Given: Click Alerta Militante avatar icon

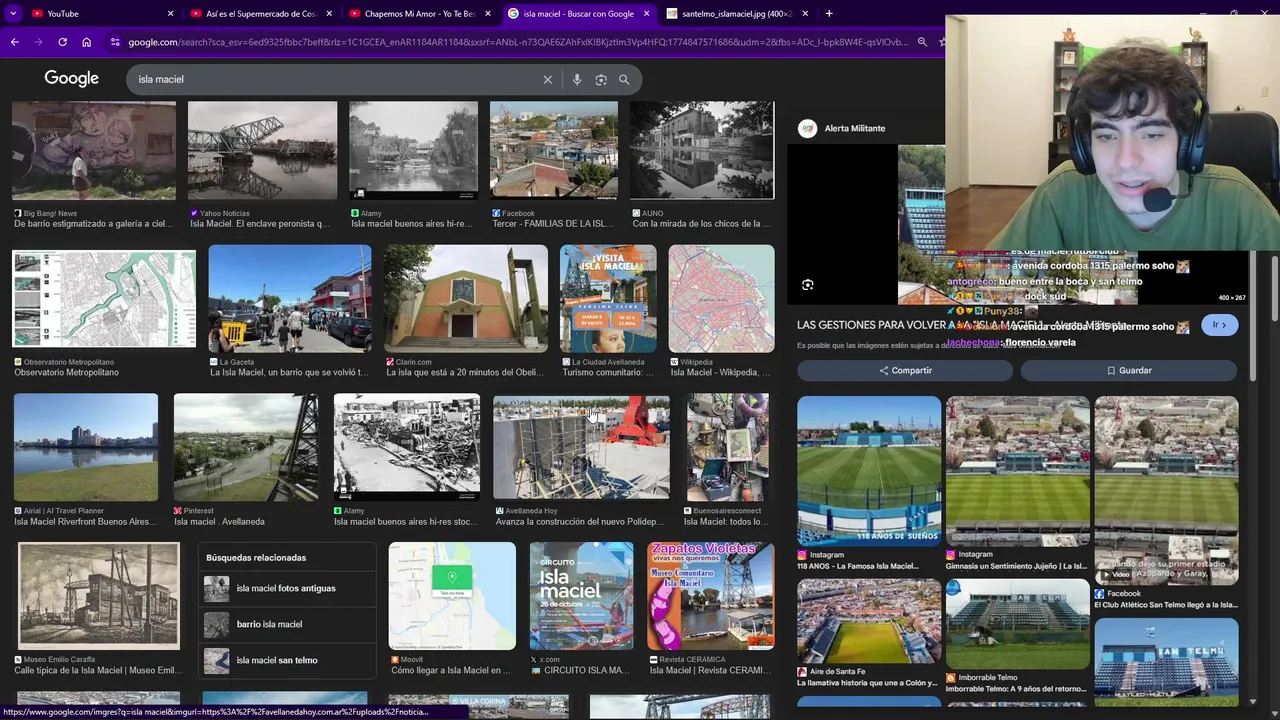Looking at the screenshot, I should pos(807,128).
